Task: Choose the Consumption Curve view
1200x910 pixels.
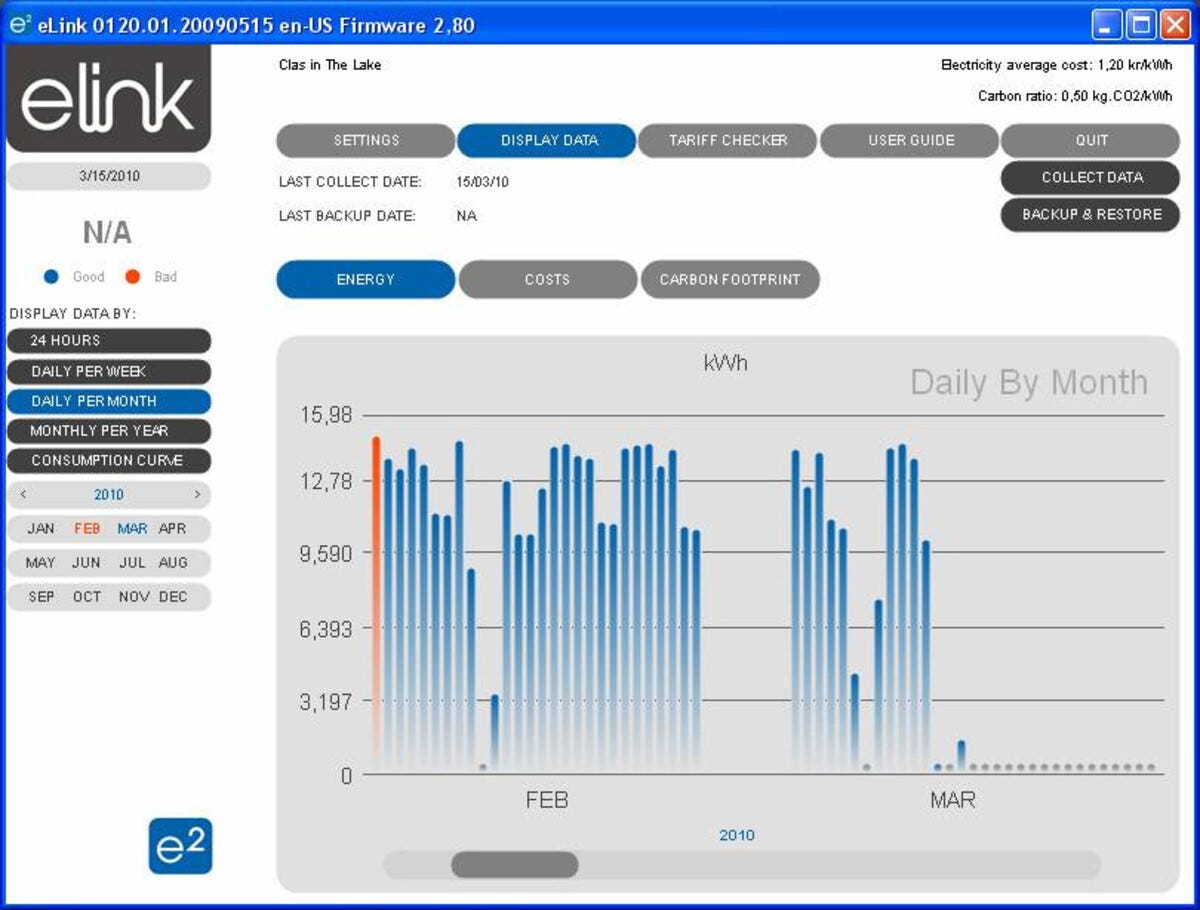Action: 109,461
